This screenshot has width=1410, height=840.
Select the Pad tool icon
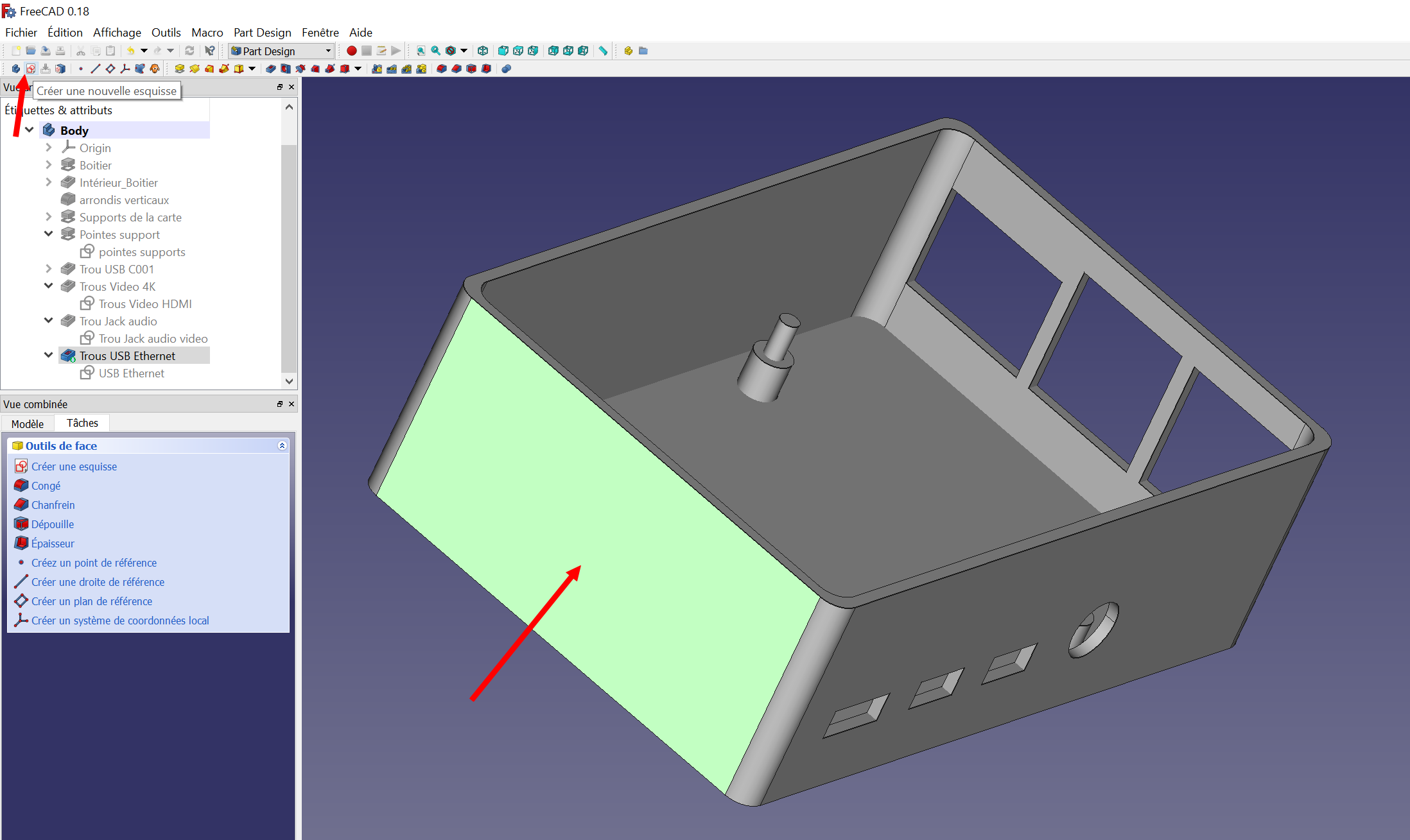pos(180,69)
